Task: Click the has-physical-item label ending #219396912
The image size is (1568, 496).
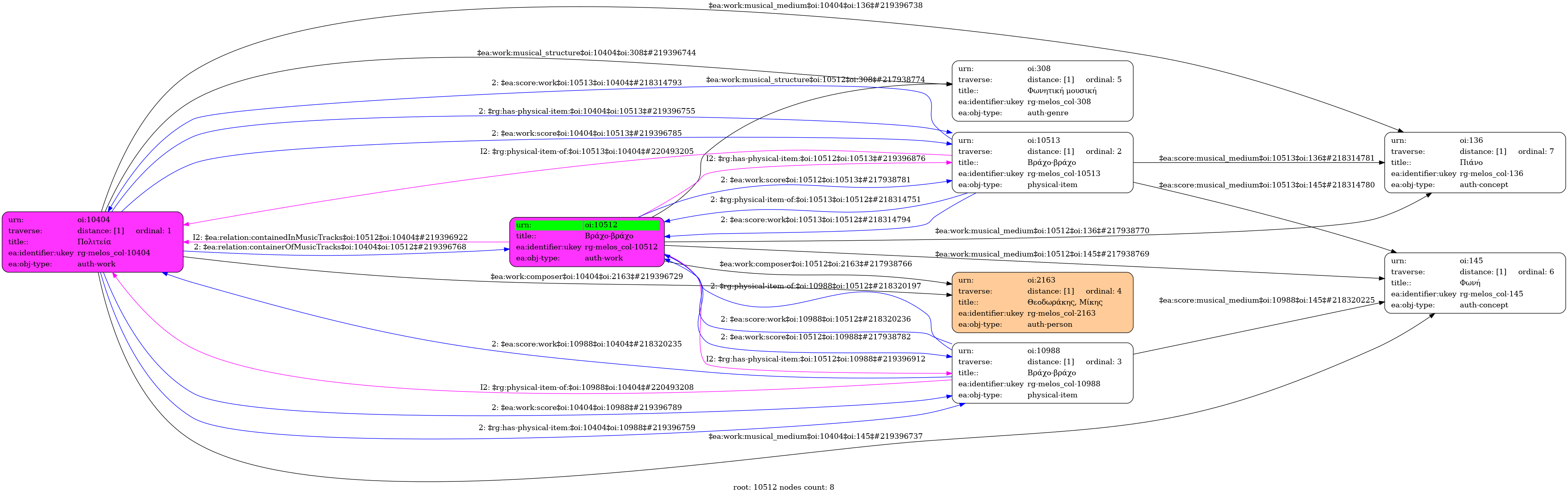Action: (x=815, y=359)
